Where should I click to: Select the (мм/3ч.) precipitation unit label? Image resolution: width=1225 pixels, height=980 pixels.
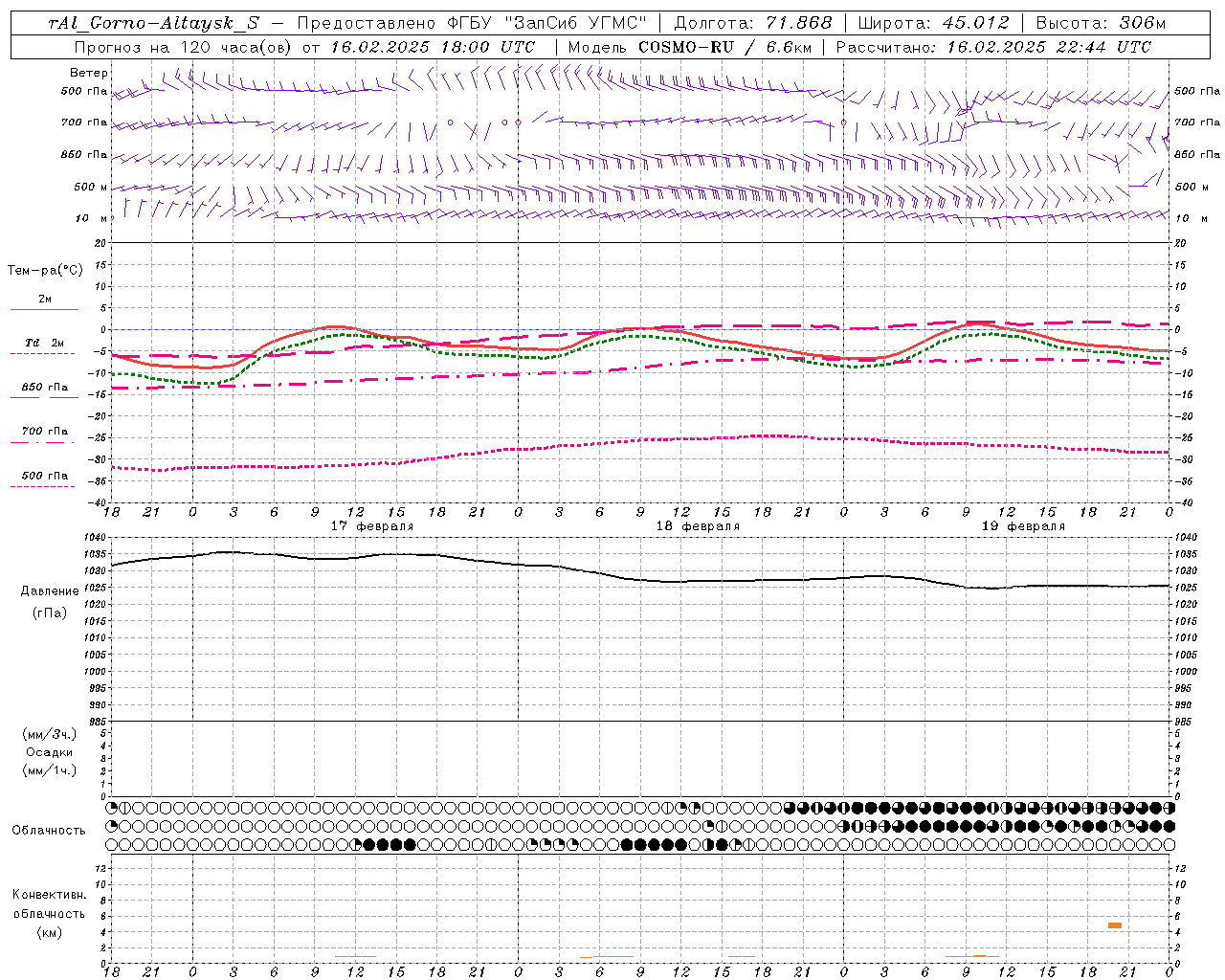point(49,734)
